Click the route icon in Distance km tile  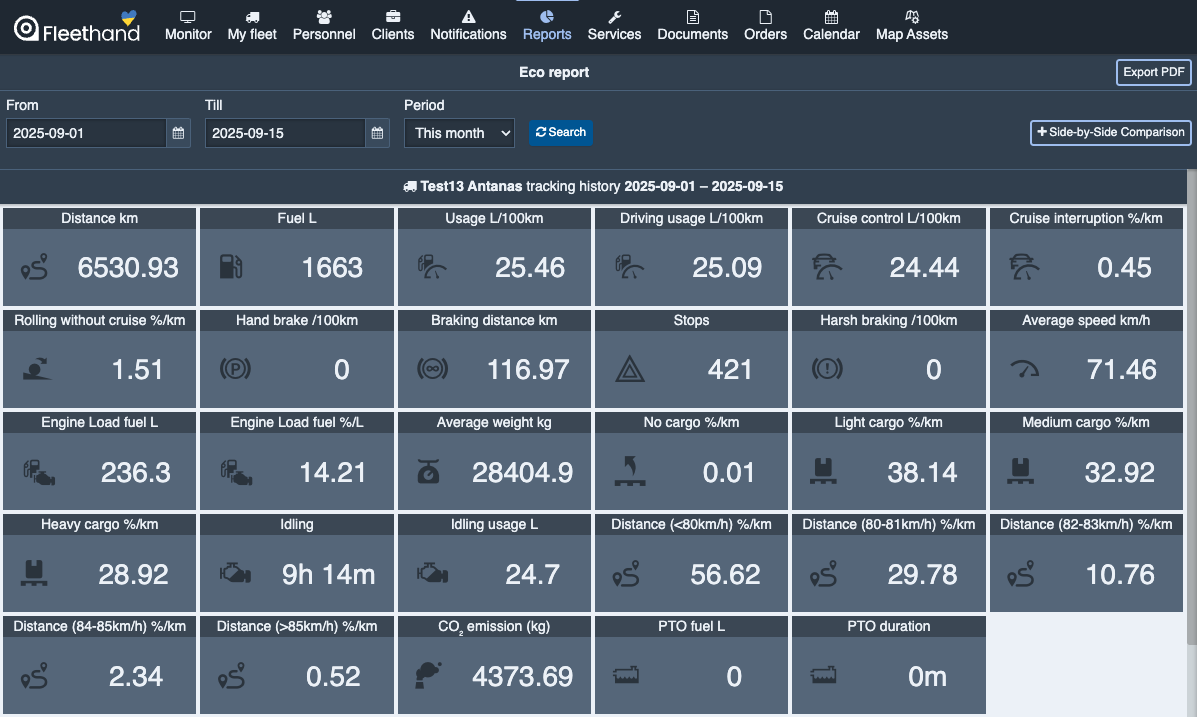pos(34,267)
